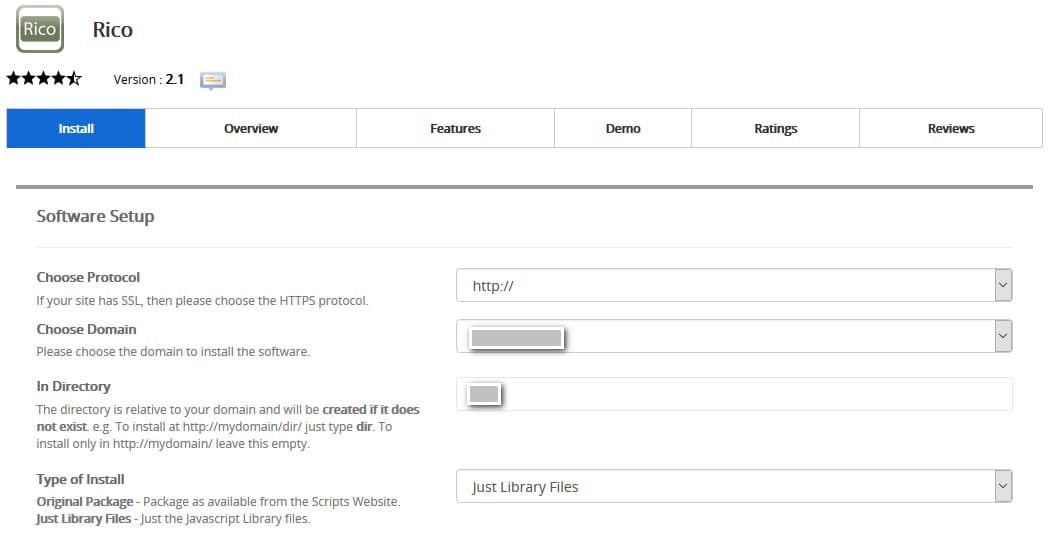Viewport: 1054px width, 533px height.
Task: Open the Features tab
Action: point(455,128)
